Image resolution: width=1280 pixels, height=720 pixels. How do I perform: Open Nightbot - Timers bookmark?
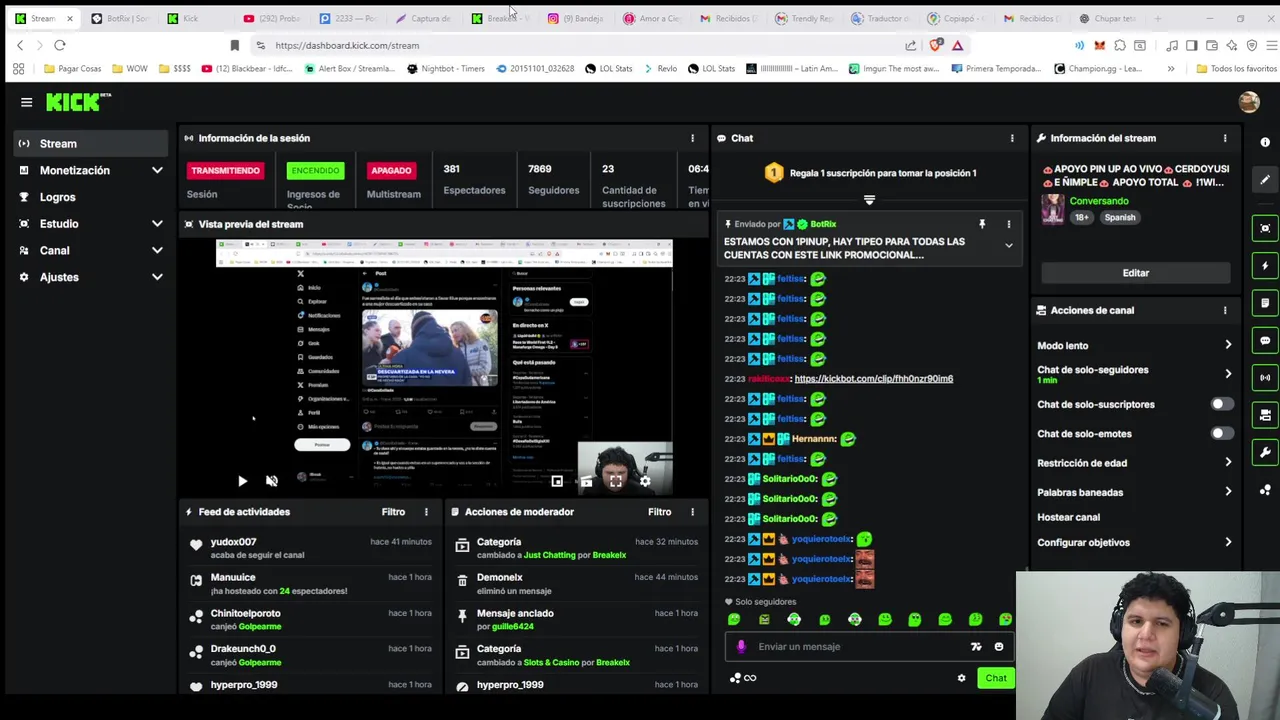pos(446,69)
